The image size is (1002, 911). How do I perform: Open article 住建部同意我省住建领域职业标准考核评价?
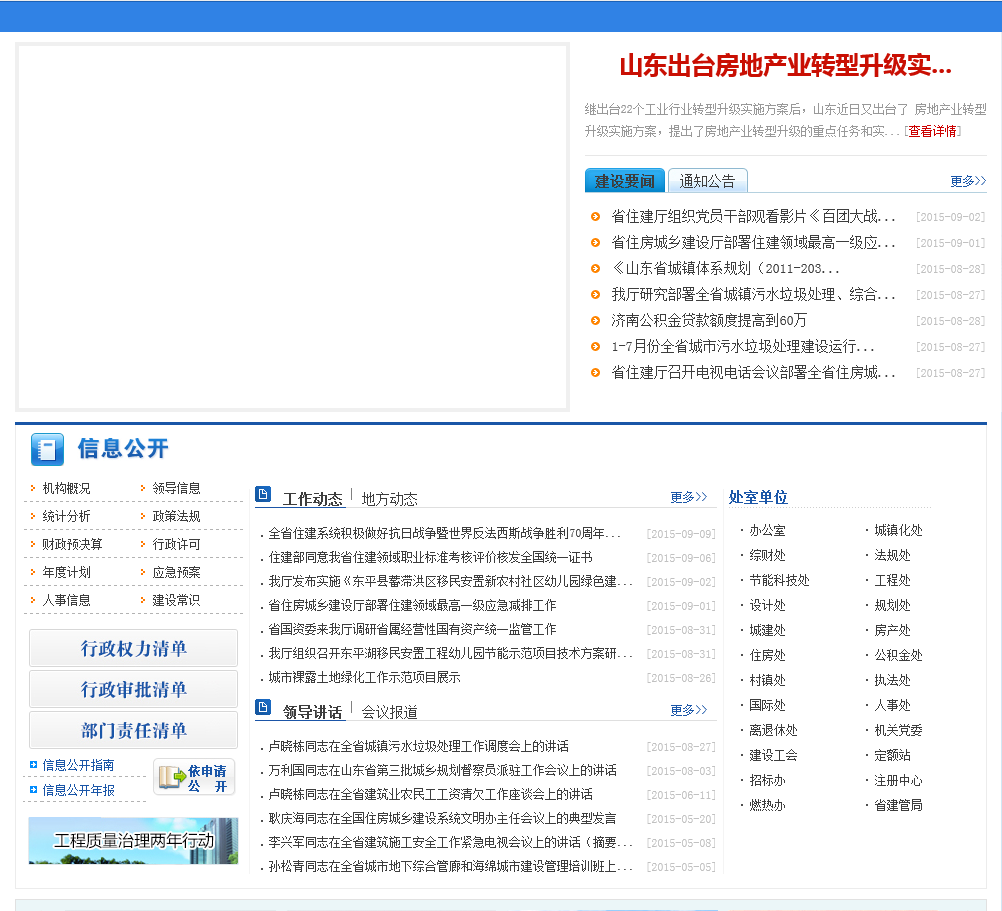coord(431,557)
